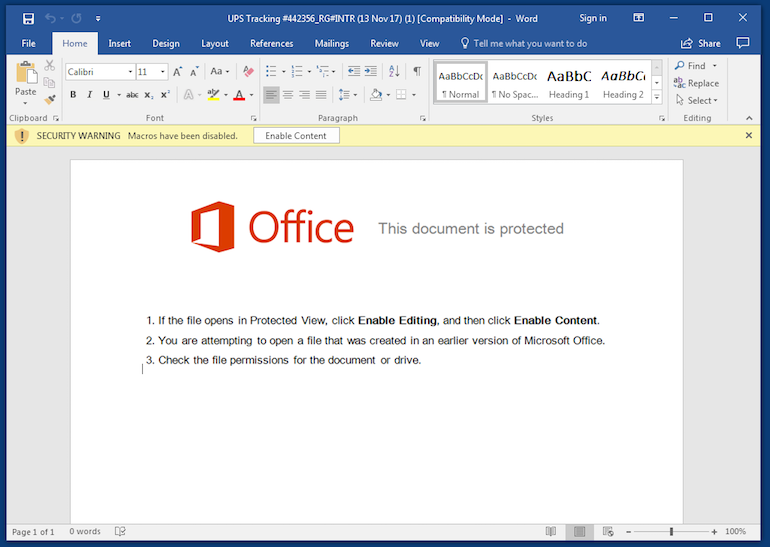This screenshot has width=770, height=547.
Task: Apply red font color
Action: pos(239,95)
